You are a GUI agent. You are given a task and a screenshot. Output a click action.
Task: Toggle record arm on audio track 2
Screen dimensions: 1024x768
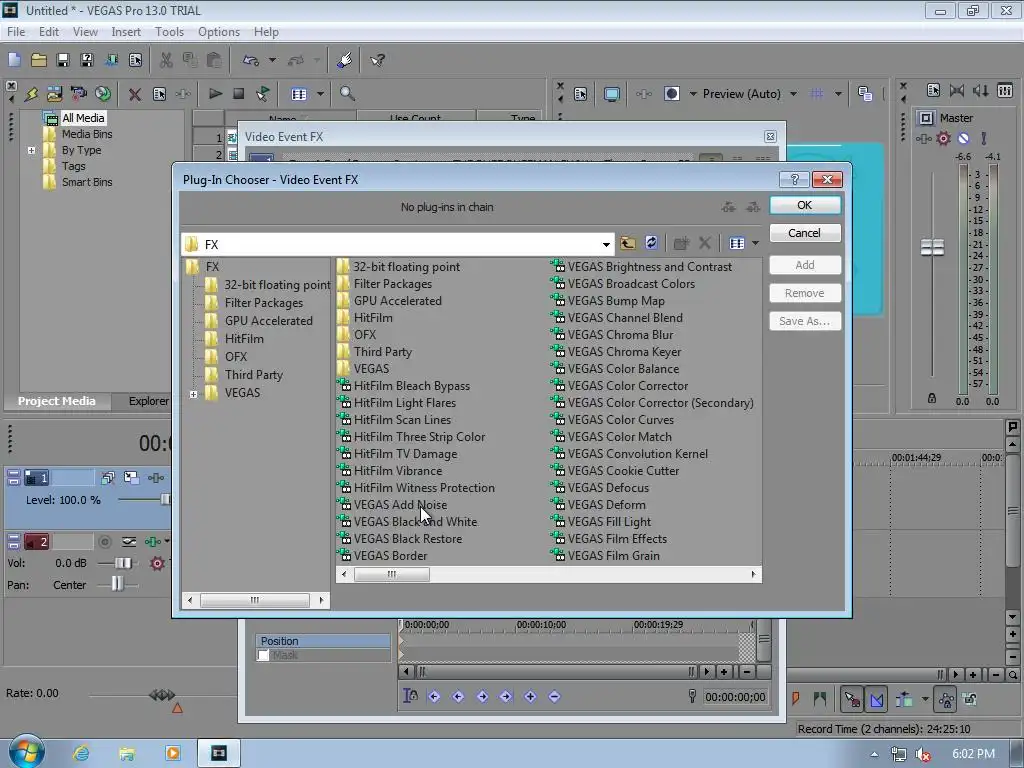(104, 541)
